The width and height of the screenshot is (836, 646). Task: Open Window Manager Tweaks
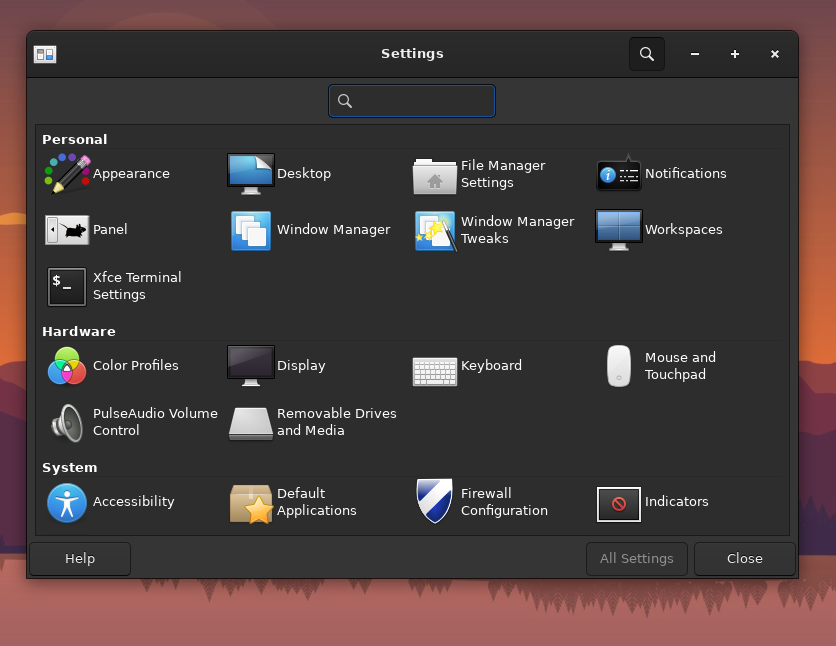(x=435, y=230)
